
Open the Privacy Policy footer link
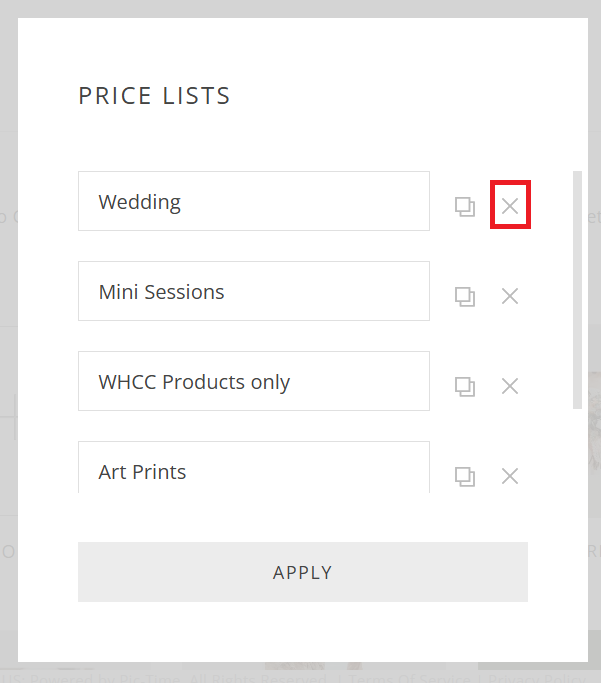pyautogui.click(x=539, y=679)
